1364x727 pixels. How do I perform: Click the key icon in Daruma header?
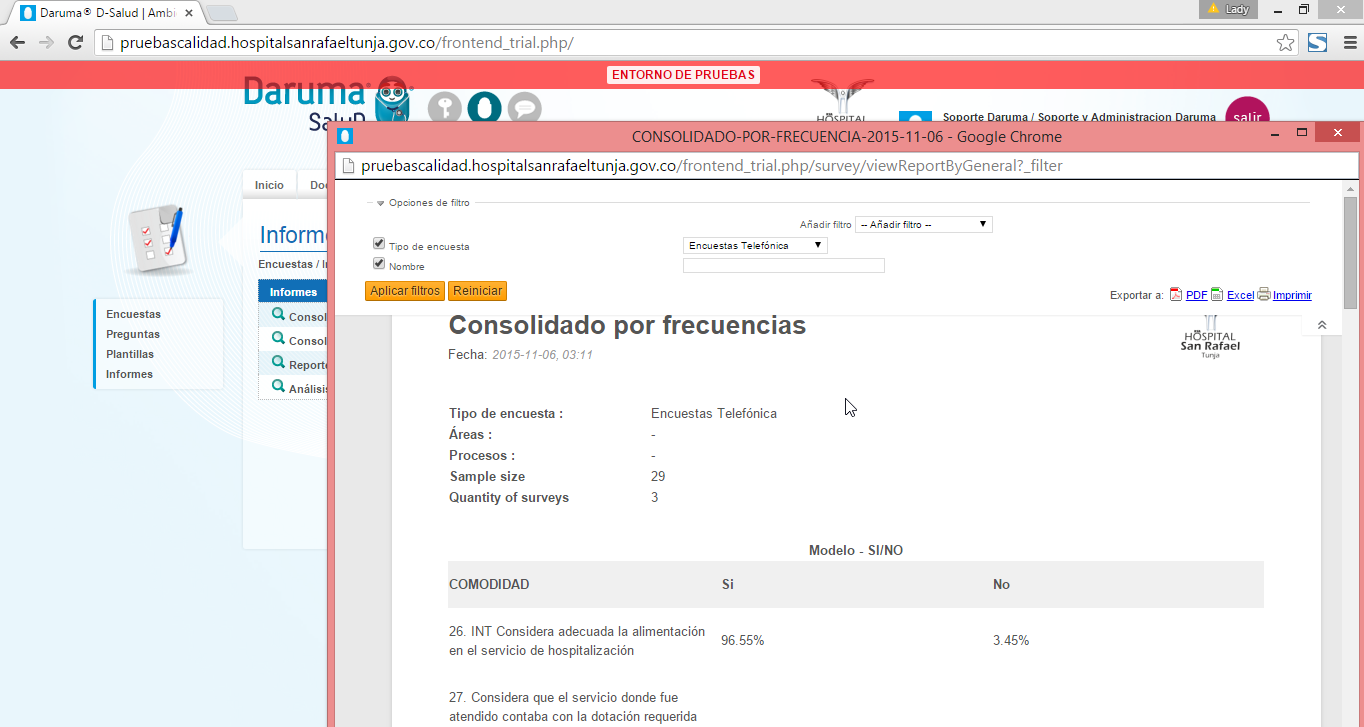[444, 107]
